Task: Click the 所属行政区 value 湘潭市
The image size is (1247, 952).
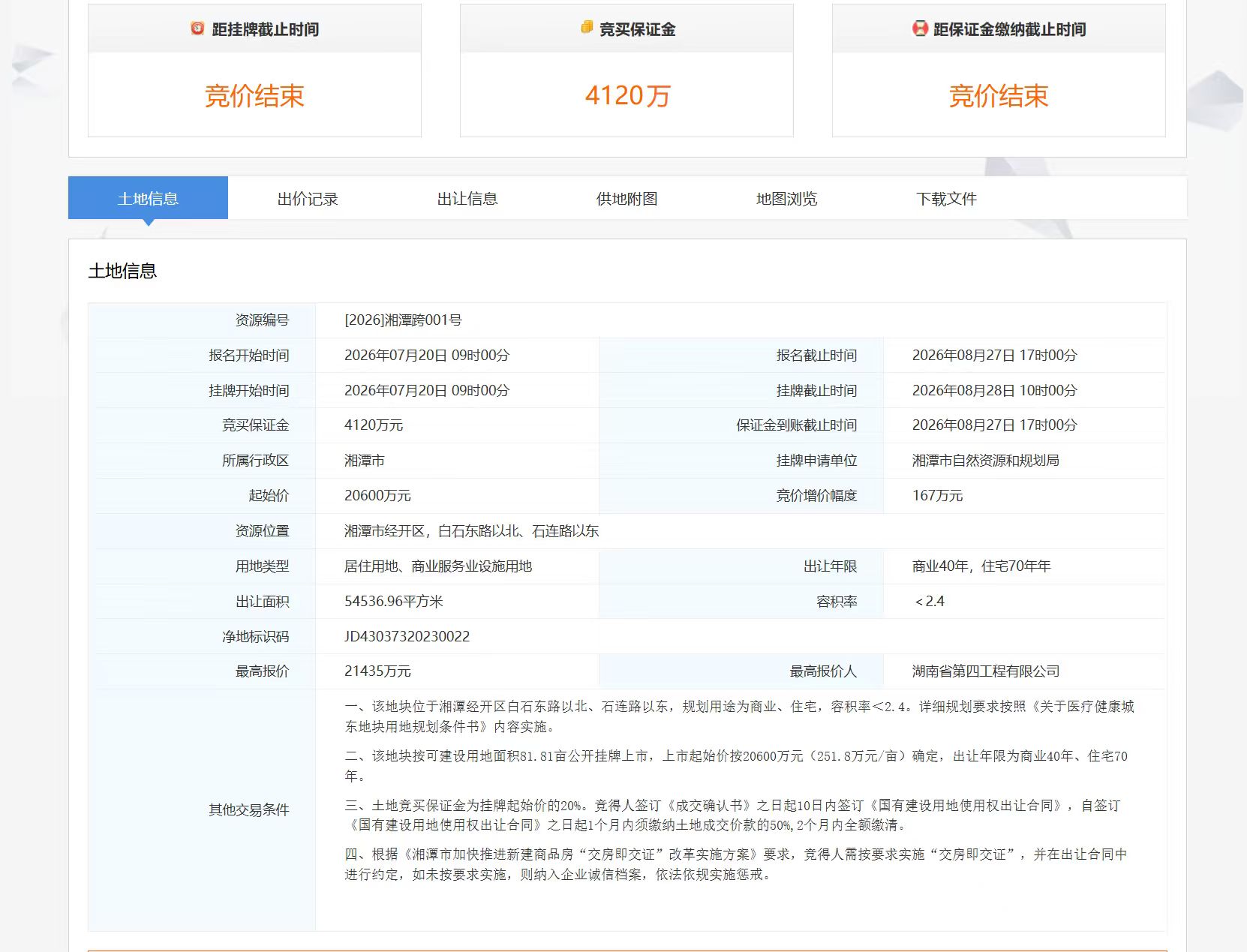Action: [x=365, y=461]
